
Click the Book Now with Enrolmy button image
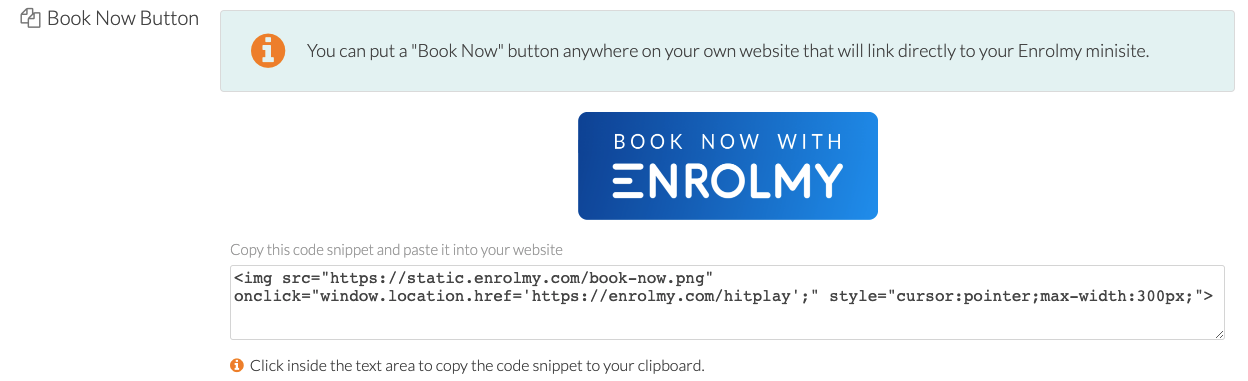tap(728, 166)
